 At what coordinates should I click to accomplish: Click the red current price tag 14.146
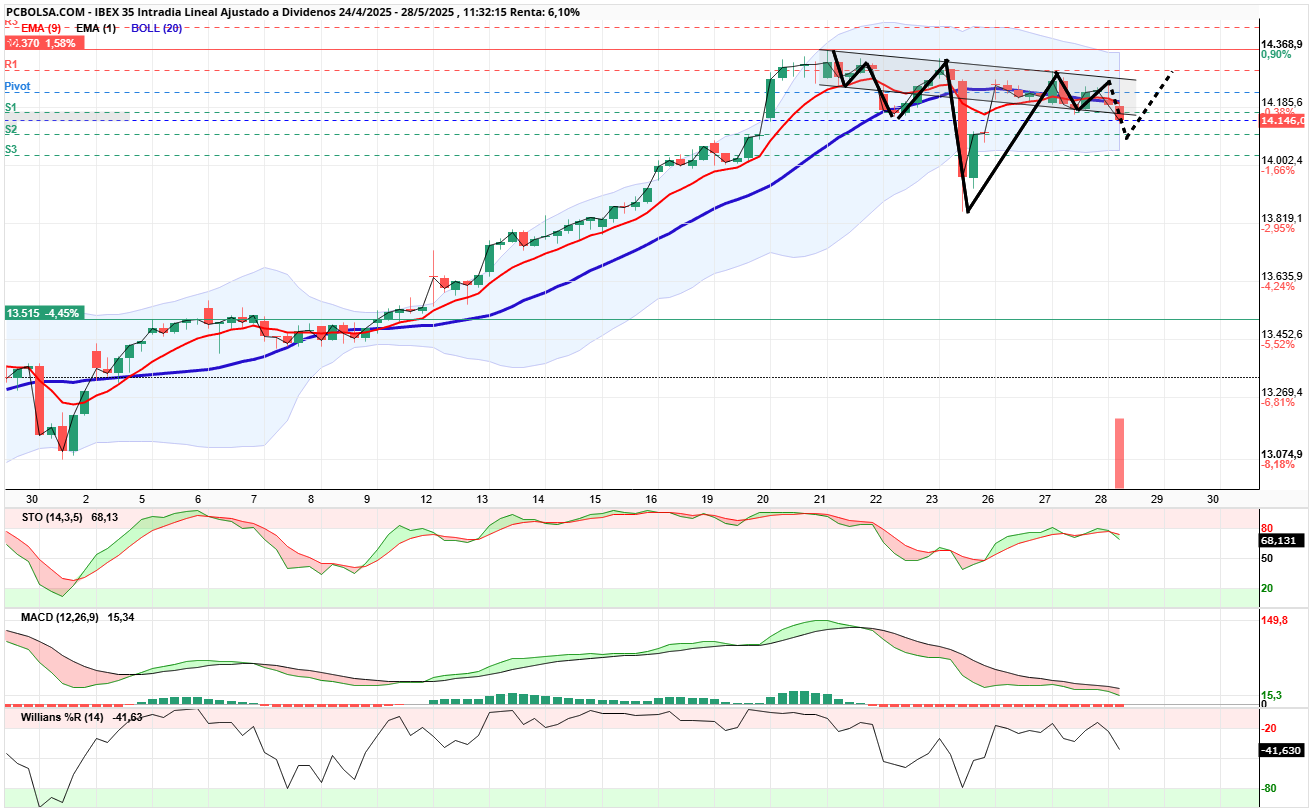pos(1284,120)
